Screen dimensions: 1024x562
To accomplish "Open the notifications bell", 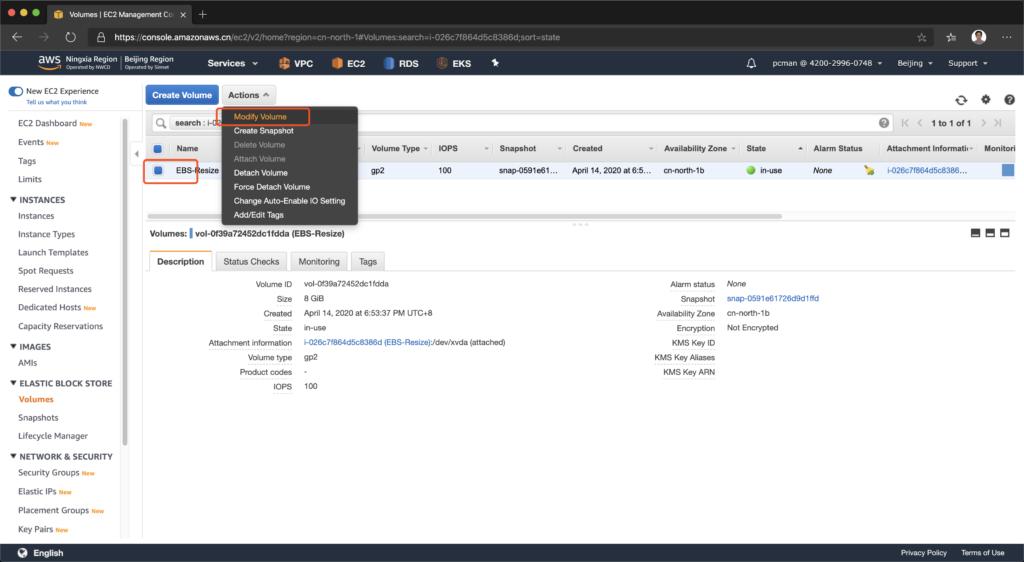I will tap(751, 63).
